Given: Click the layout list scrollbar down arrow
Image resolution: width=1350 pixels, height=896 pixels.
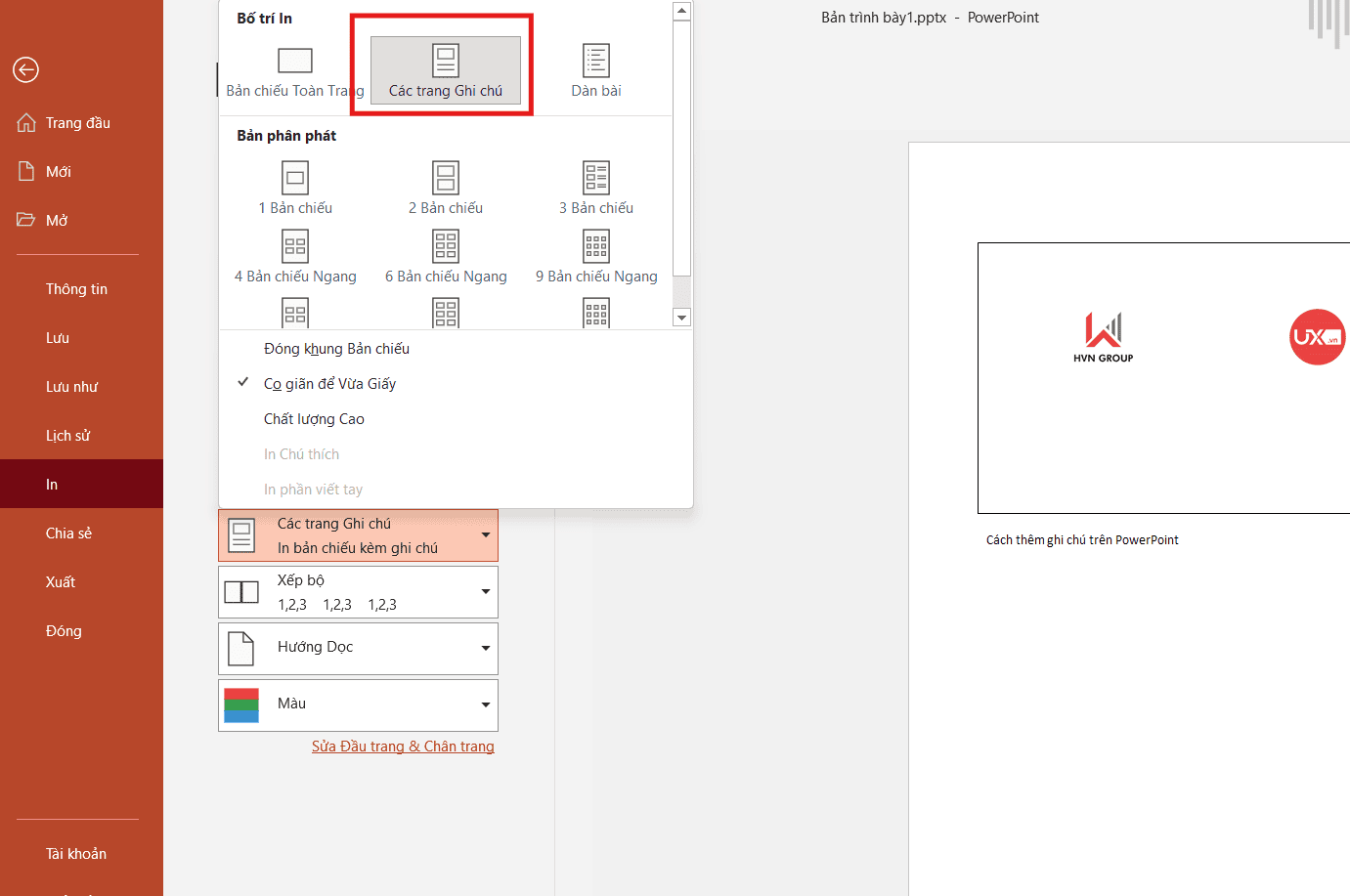Looking at the screenshot, I should click(x=681, y=316).
